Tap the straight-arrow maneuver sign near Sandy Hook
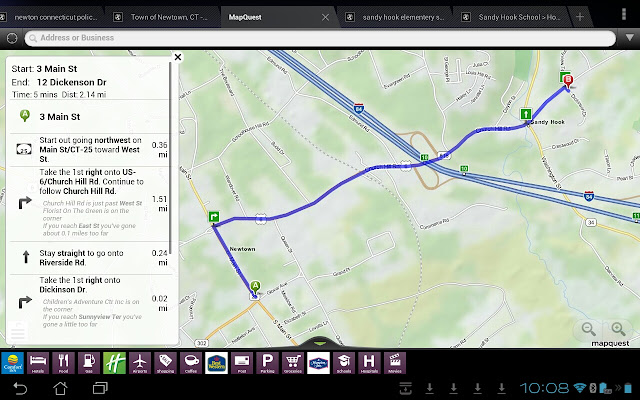 point(526,113)
